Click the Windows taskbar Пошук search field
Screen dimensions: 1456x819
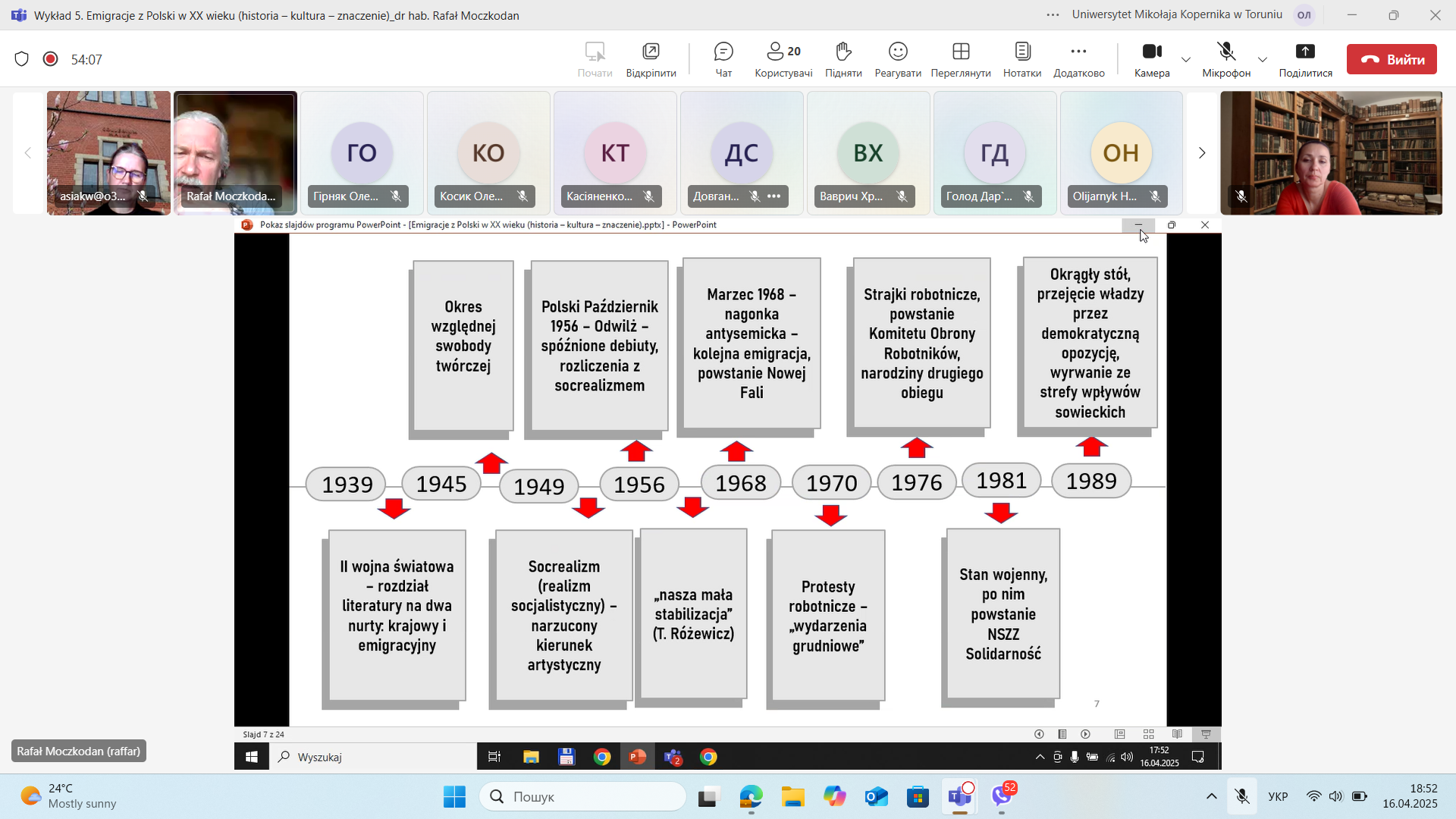tap(584, 796)
